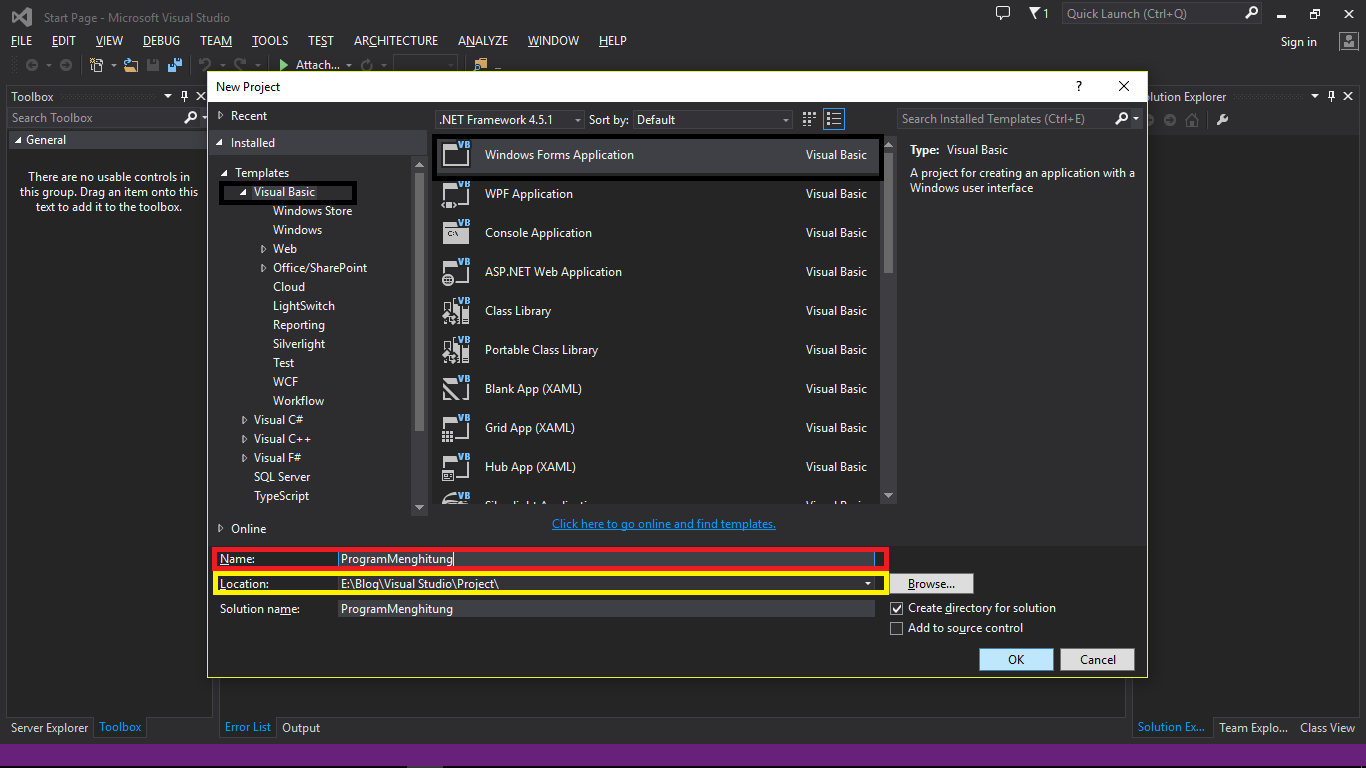Click the Search Installed Templates magnifier icon
1366x768 pixels.
click(x=1123, y=118)
